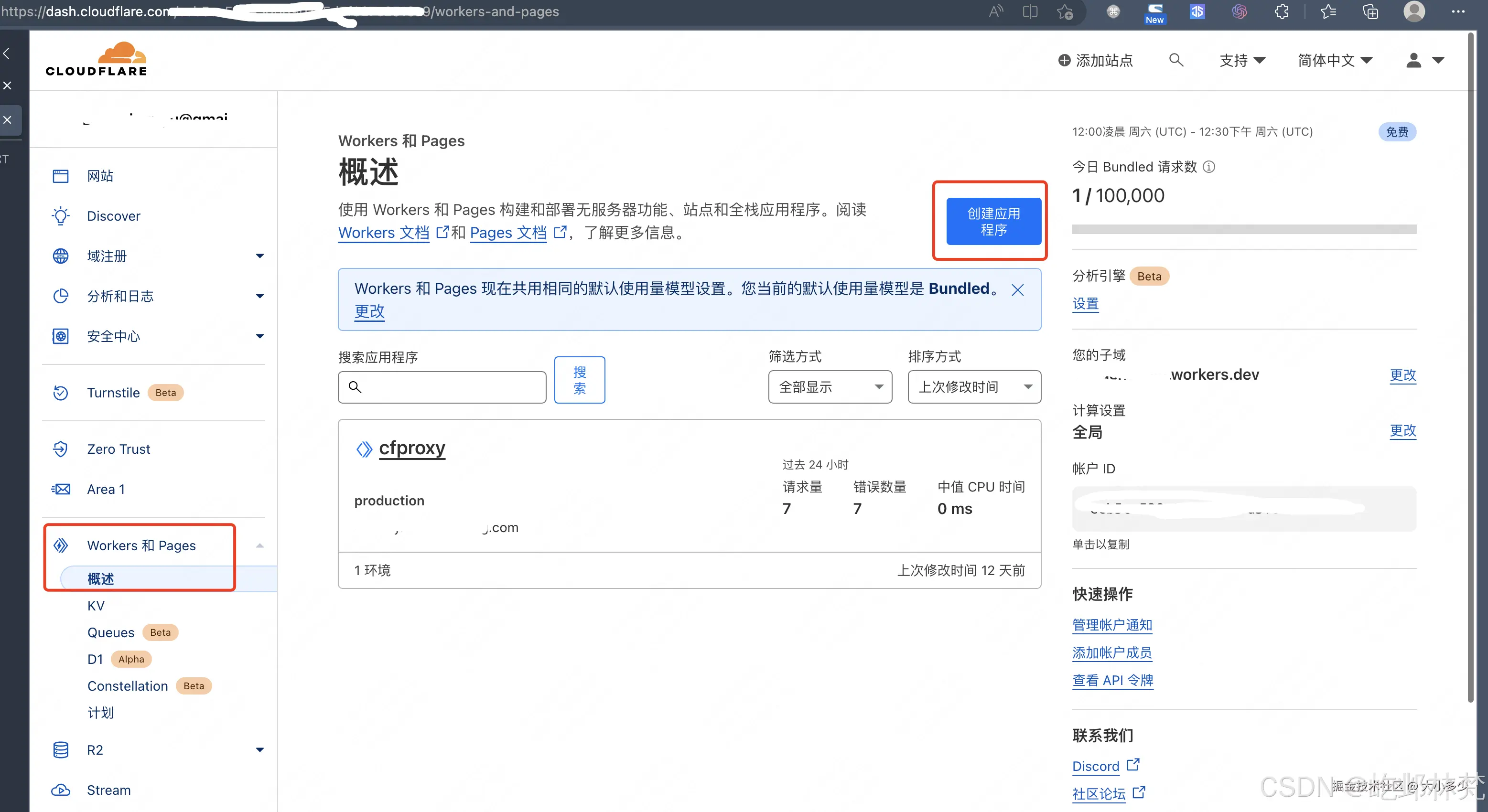The width and height of the screenshot is (1488, 812).
Task: Click inside the 搜索应用程序 search field
Action: 442,386
